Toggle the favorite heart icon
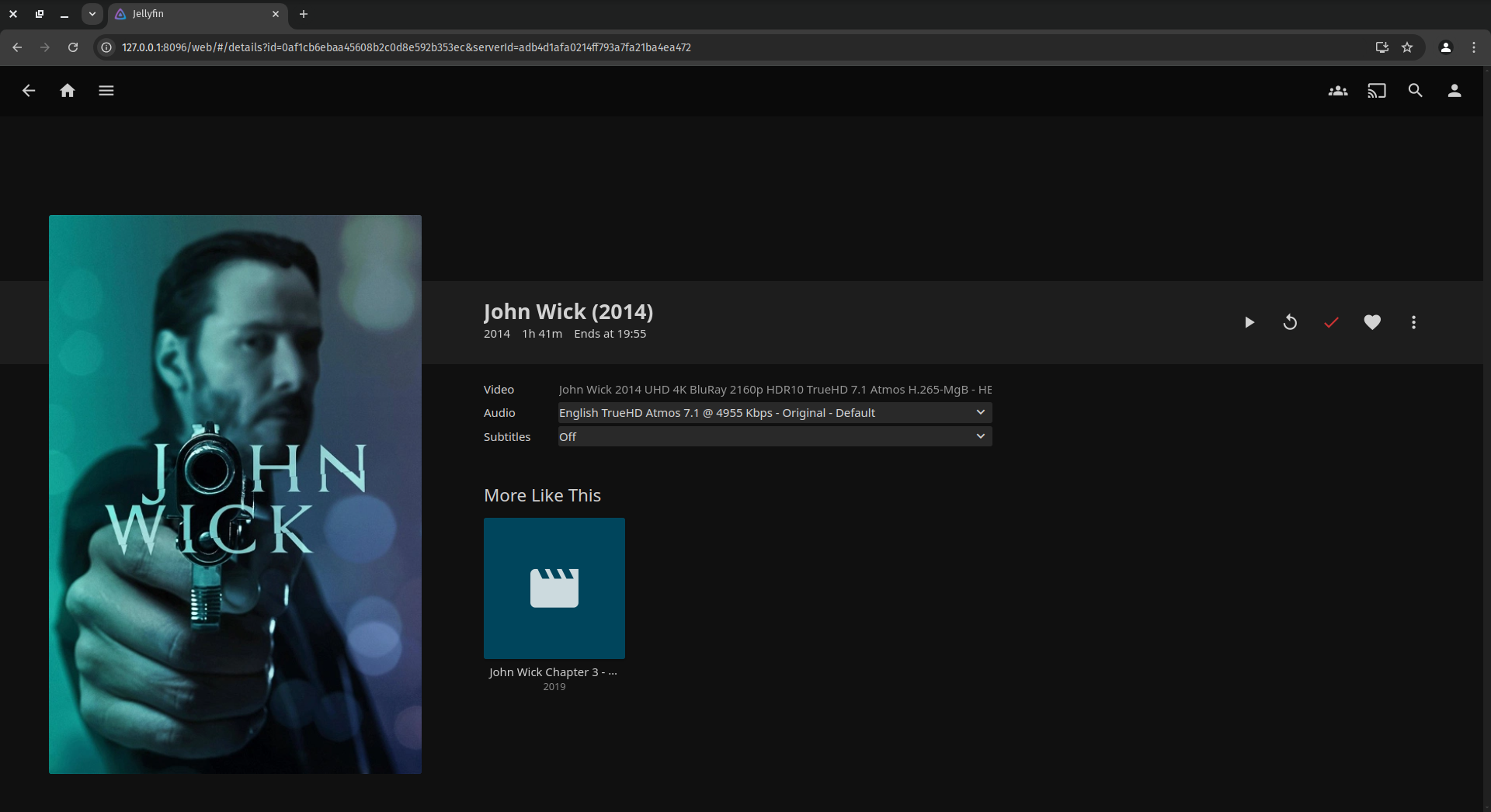This screenshot has width=1491, height=812. point(1372,322)
